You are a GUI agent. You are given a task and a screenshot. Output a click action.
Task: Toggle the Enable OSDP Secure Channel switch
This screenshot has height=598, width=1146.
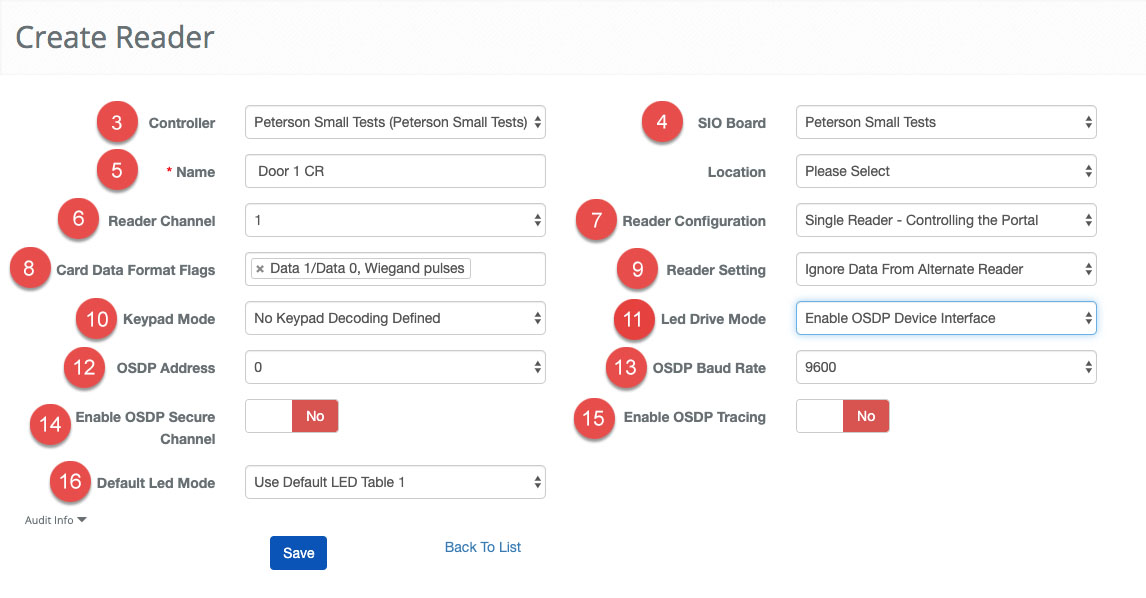(x=291, y=416)
